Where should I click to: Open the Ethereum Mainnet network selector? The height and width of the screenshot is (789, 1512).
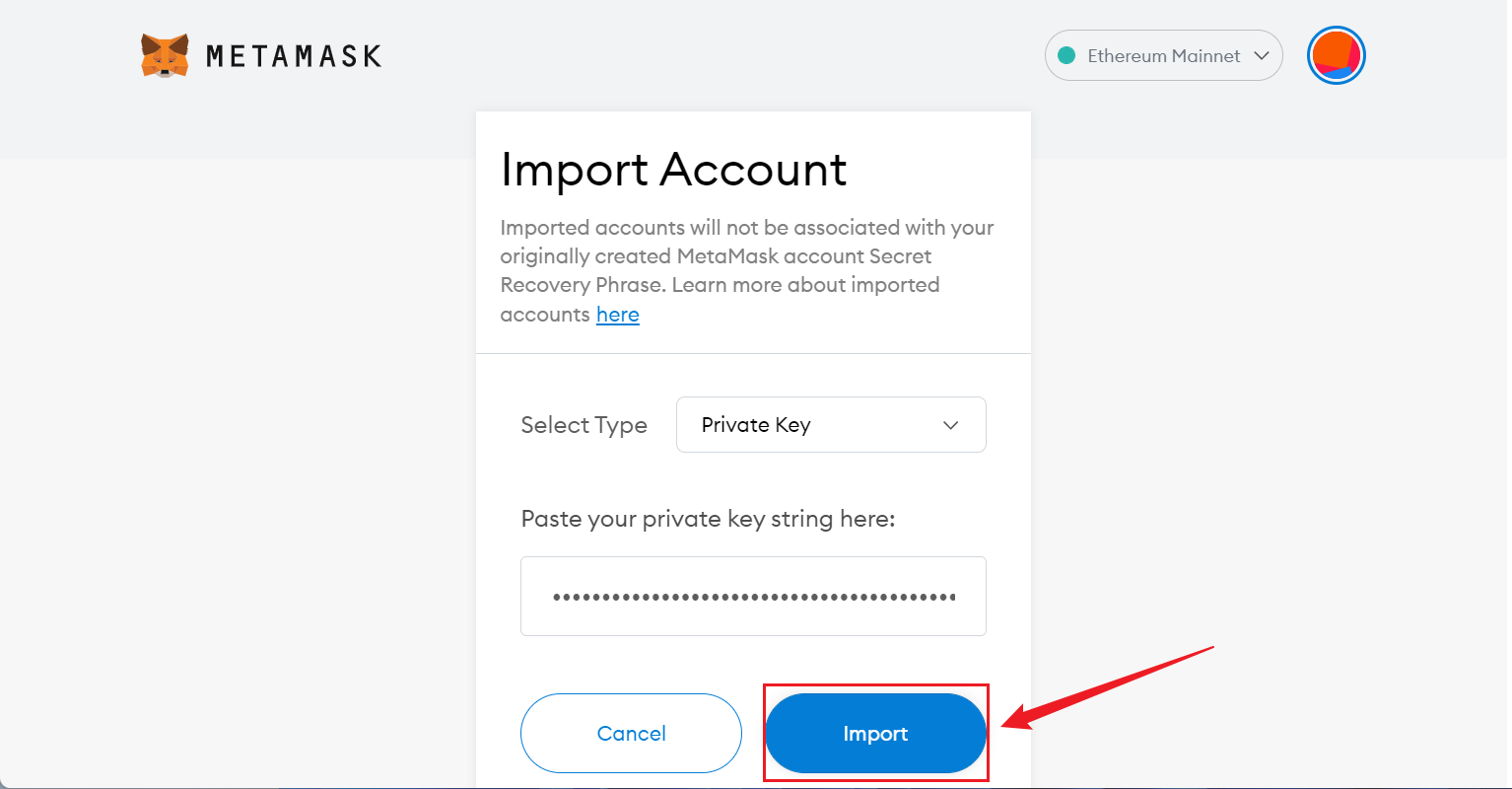coord(1163,55)
